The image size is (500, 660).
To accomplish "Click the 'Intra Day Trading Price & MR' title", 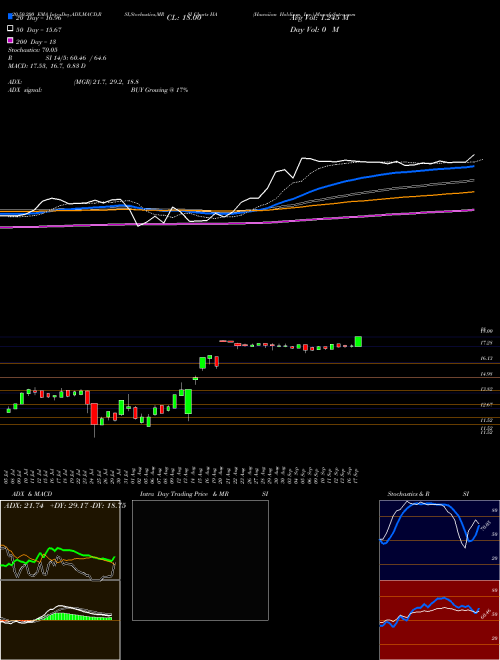I will click(x=184, y=494).
